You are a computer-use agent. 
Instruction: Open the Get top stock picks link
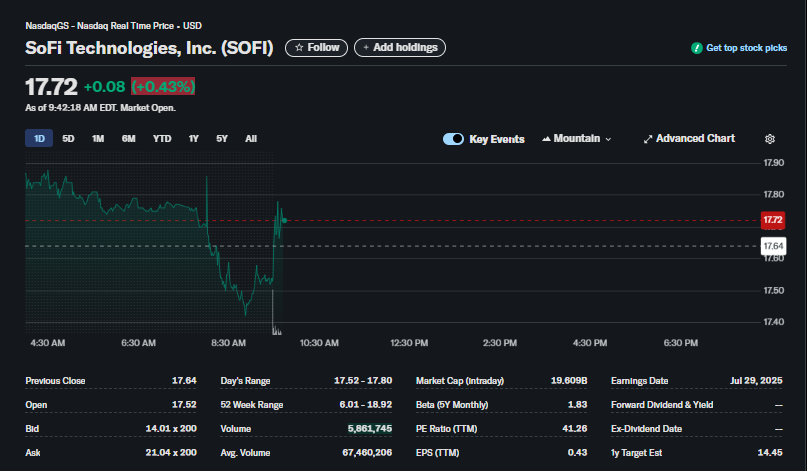pyautogui.click(x=746, y=48)
